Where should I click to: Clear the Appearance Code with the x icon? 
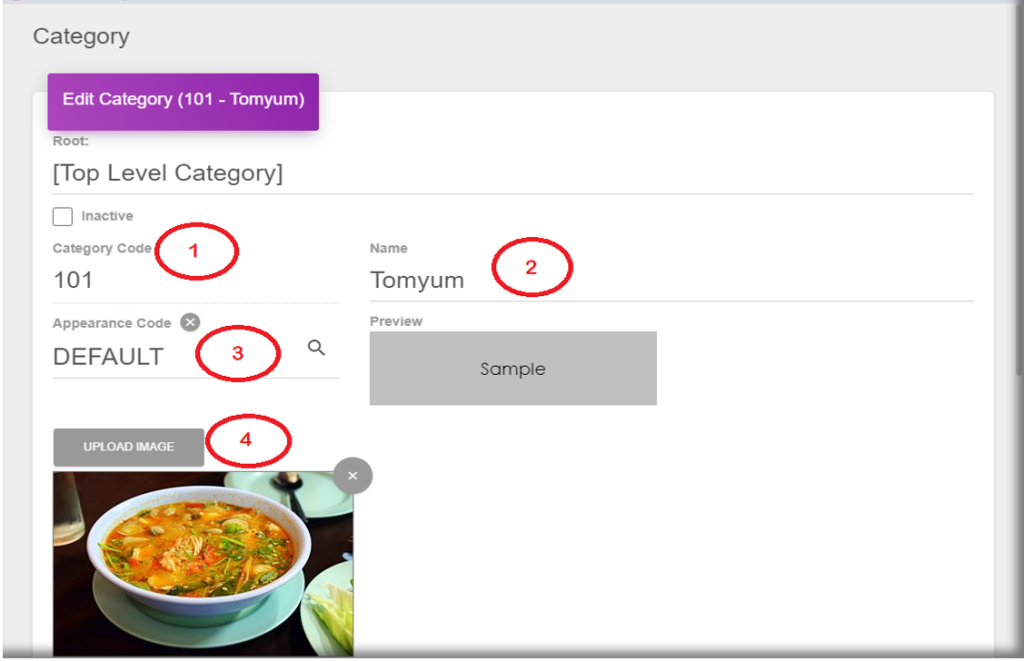coord(190,322)
